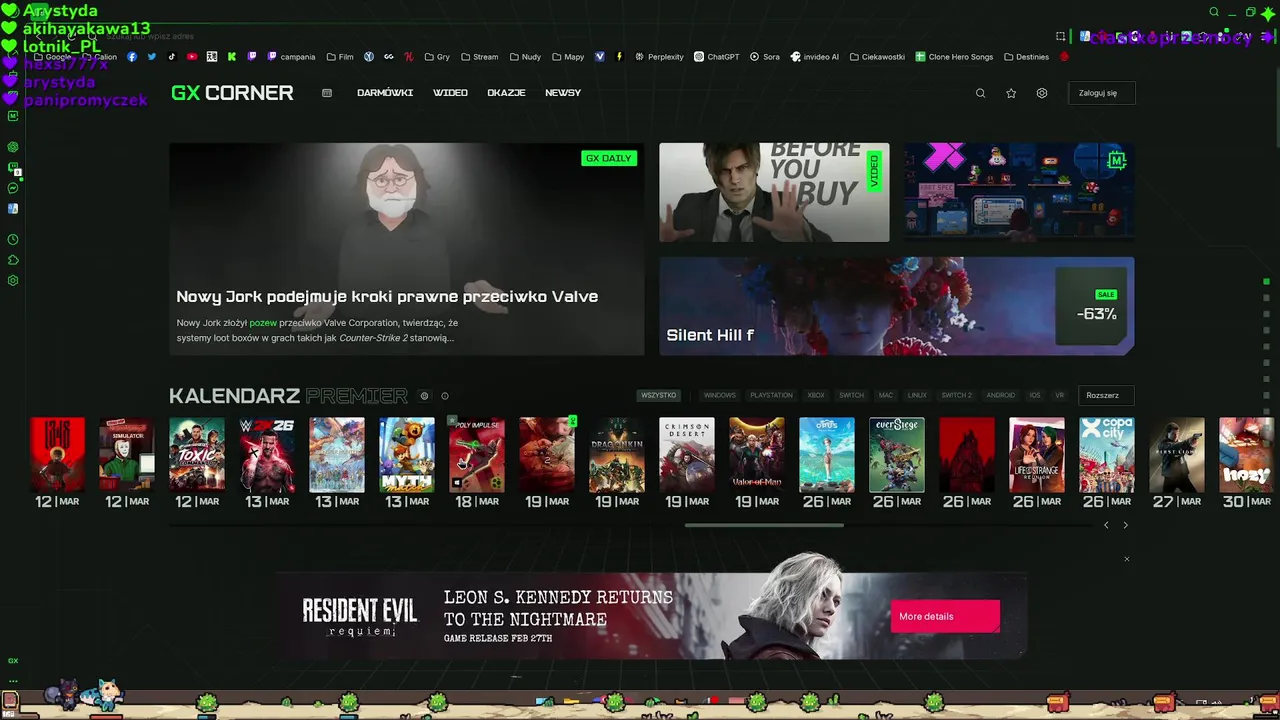
Task: Open the Gry bookmarks folder
Action: pos(437,57)
